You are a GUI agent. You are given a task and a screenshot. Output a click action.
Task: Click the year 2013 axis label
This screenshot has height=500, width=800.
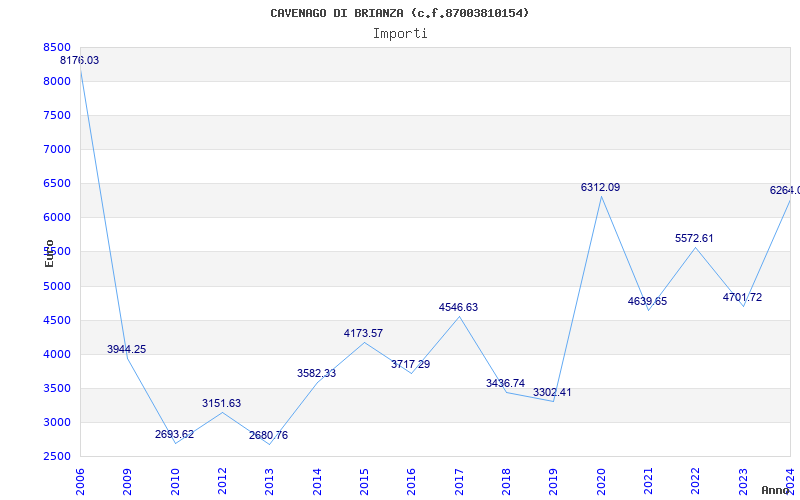pos(269,482)
